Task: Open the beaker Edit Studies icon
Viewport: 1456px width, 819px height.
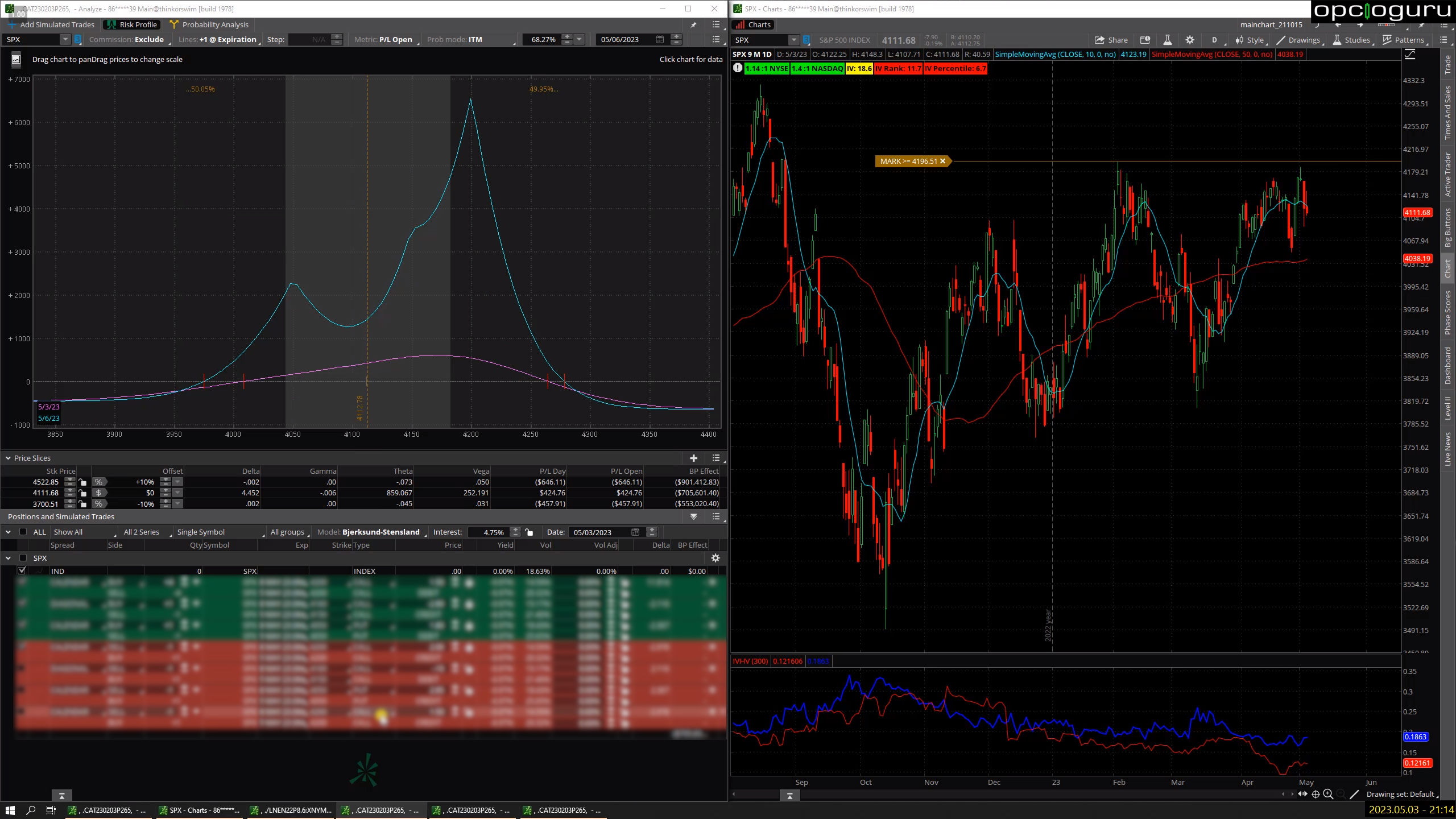Action: coord(1167,40)
